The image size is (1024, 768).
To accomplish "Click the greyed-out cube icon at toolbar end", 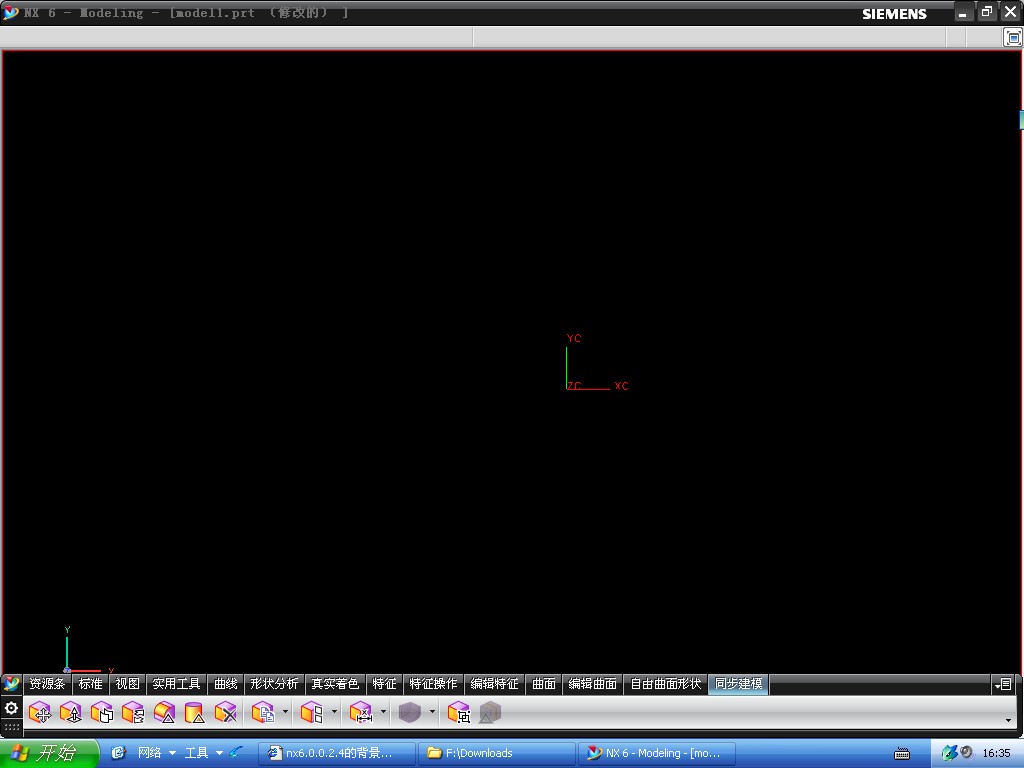I will [490, 712].
